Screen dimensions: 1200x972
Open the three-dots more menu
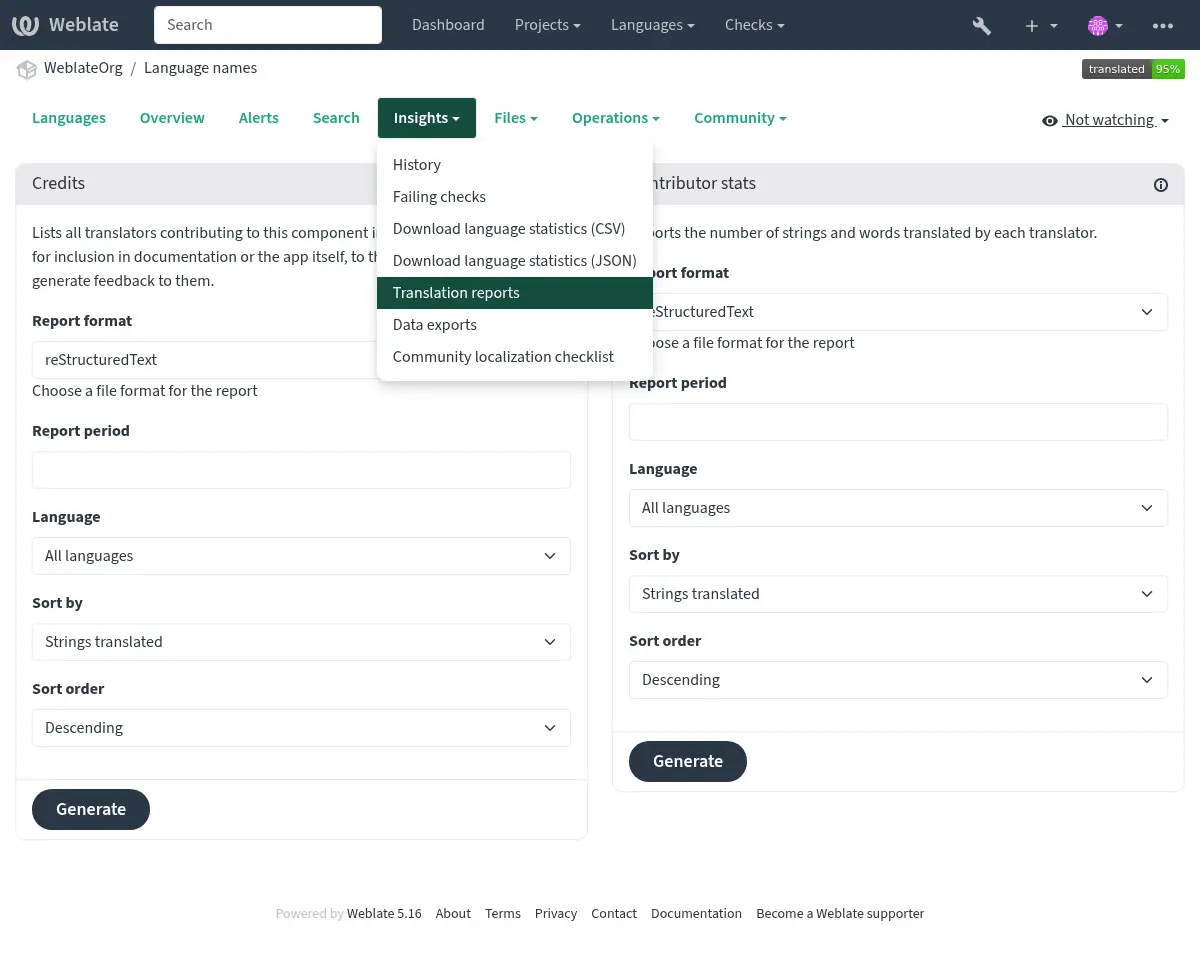(x=1162, y=25)
